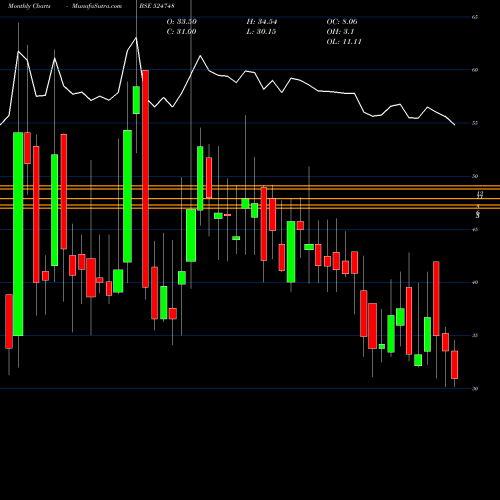Select the low value "L: 30.15"
The height and width of the screenshot is (500, 500).
pos(261,32)
